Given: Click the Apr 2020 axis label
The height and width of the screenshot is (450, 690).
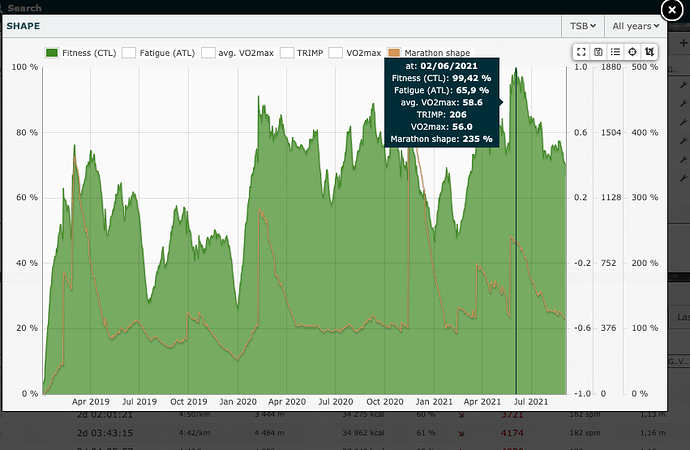Looking at the screenshot, I should pyautogui.click(x=287, y=402).
